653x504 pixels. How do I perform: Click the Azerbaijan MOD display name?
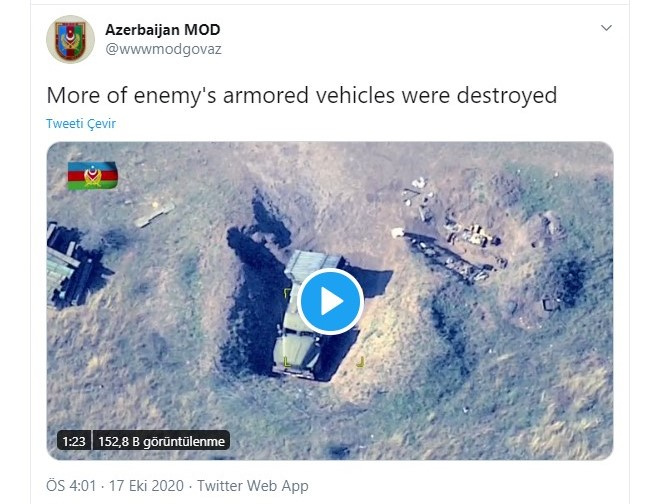coord(162,30)
